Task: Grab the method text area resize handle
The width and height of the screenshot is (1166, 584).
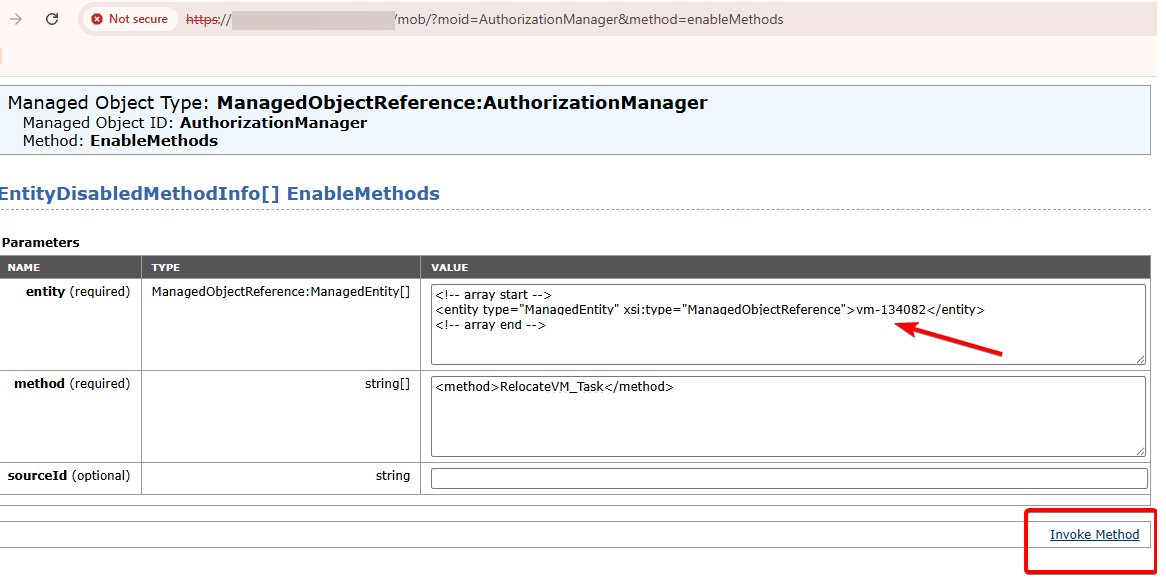Action: point(1140,451)
